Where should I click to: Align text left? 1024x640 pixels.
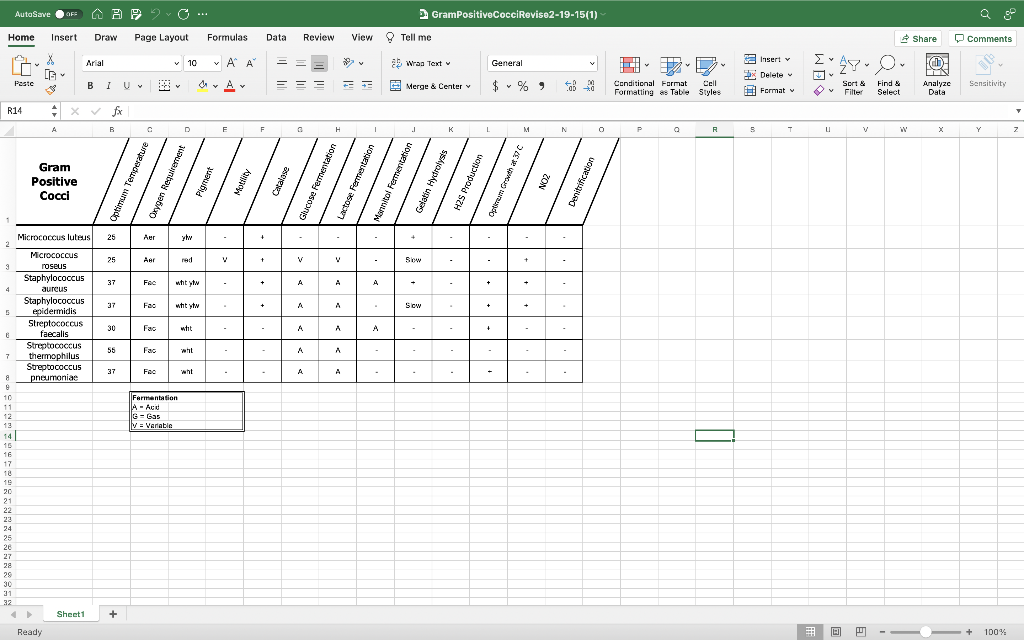[282, 86]
